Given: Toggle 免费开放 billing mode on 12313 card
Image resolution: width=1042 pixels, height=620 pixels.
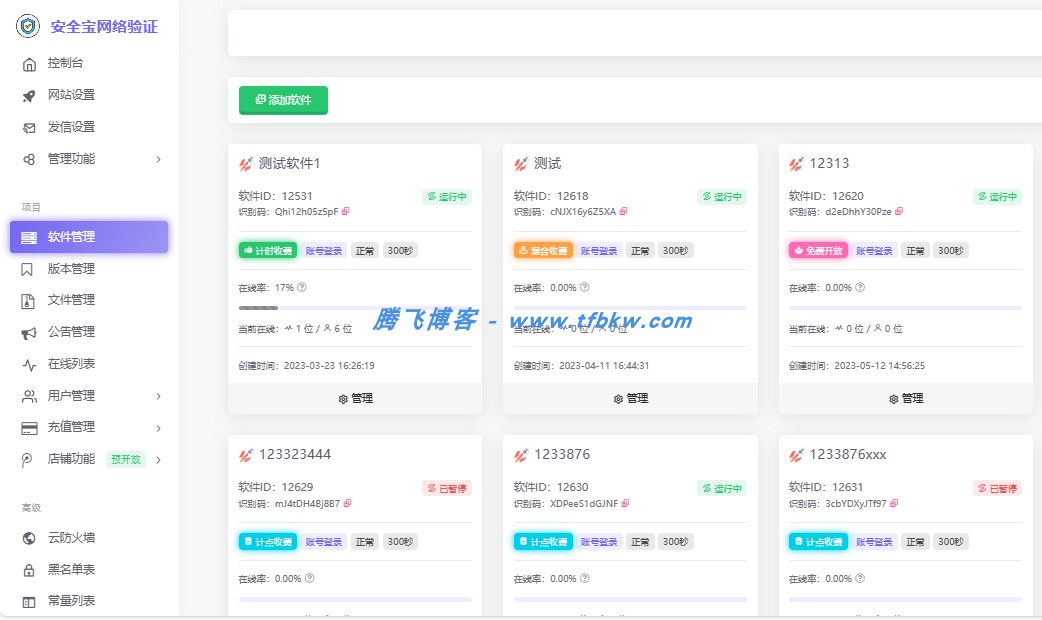Looking at the screenshot, I should (x=818, y=250).
